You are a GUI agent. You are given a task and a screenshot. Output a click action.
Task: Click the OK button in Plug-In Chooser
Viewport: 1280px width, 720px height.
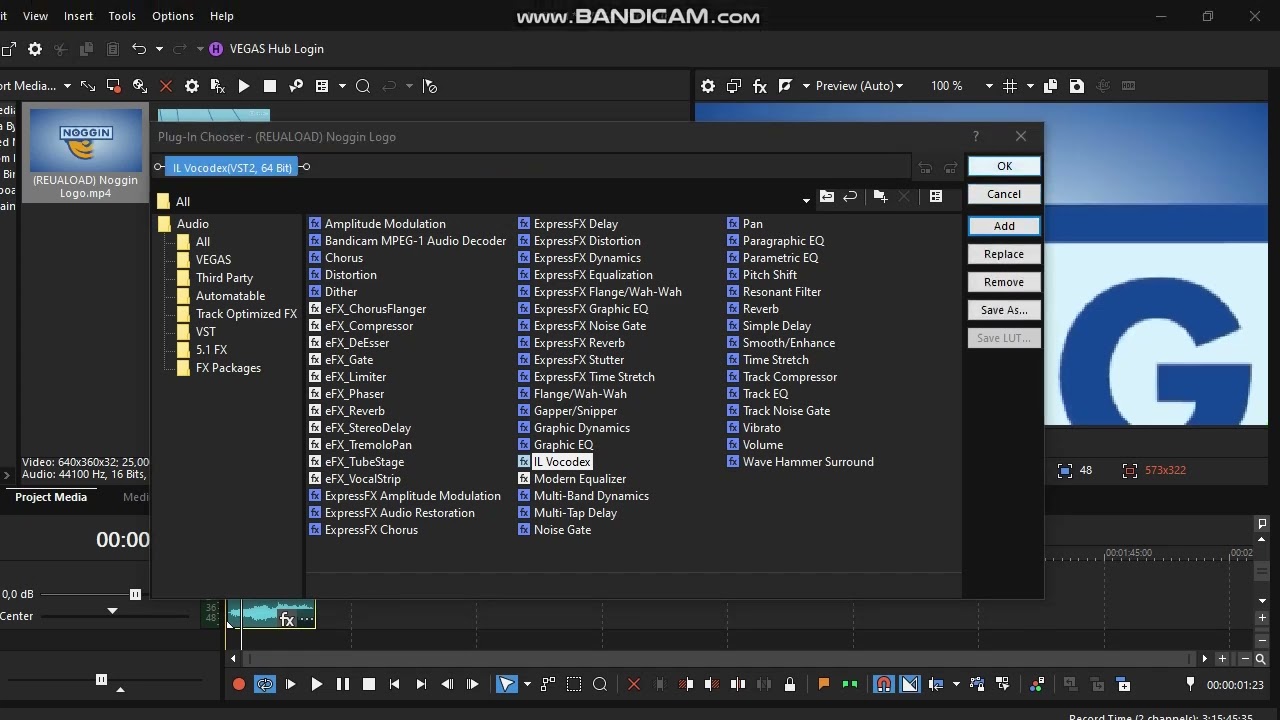(1004, 166)
